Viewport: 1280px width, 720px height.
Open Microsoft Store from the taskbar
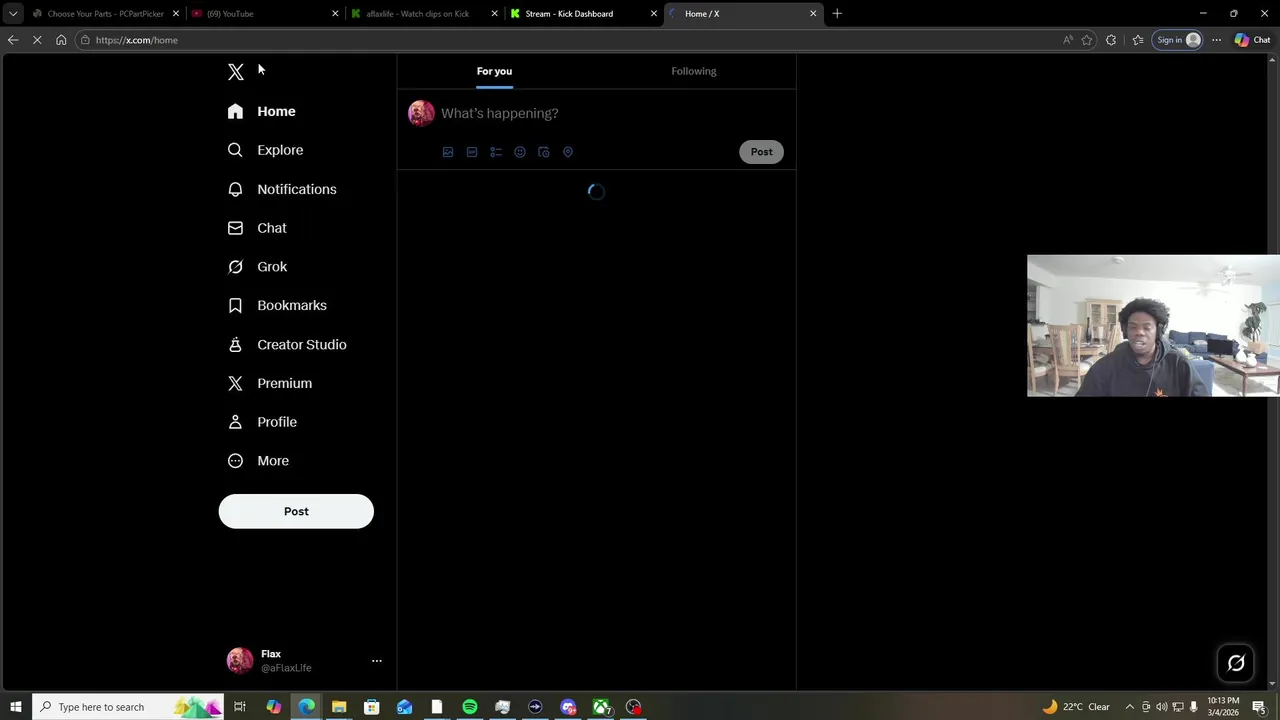(x=372, y=707)
